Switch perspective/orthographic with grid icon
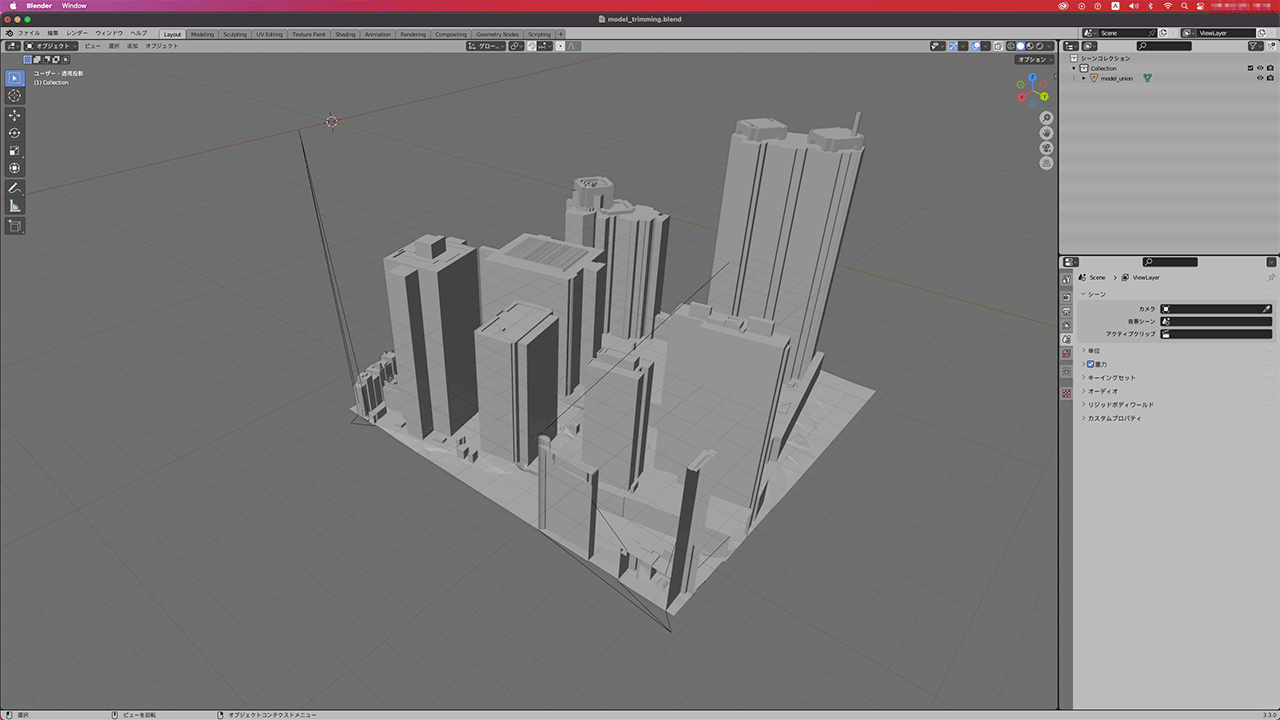This screenshot has width=1280, height=720. pos(1047,163)
